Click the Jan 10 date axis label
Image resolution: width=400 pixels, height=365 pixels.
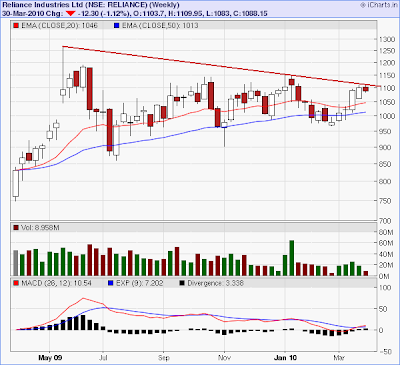pyautogui.click(x=285, y=358)
